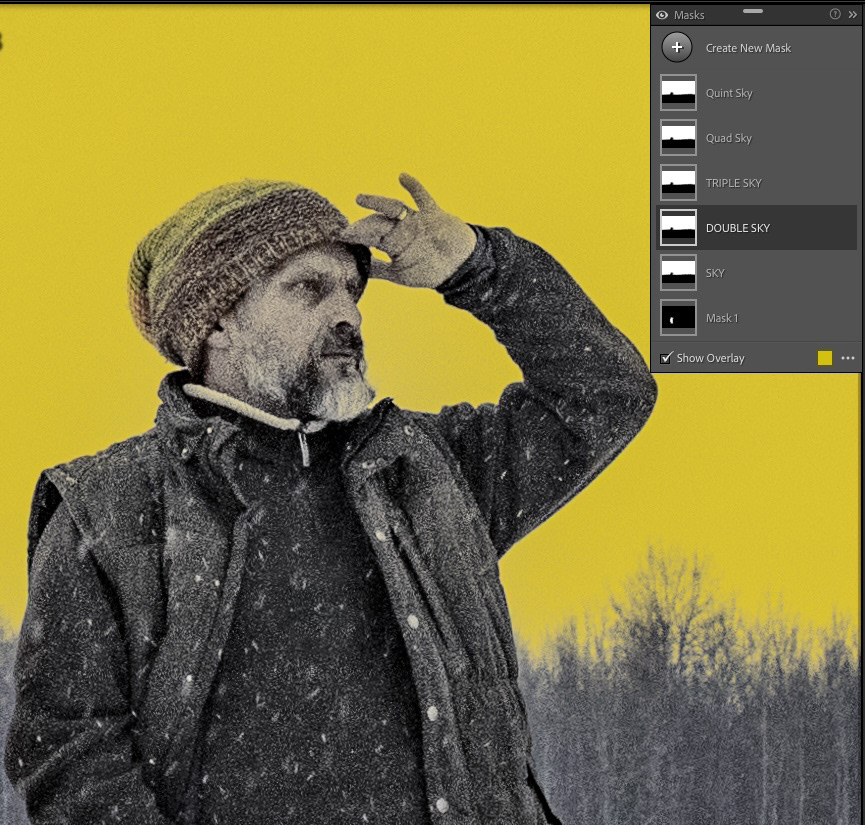
Task: Select the Quad Sky mask thumbnail
Action: click(x=678, y=137)
